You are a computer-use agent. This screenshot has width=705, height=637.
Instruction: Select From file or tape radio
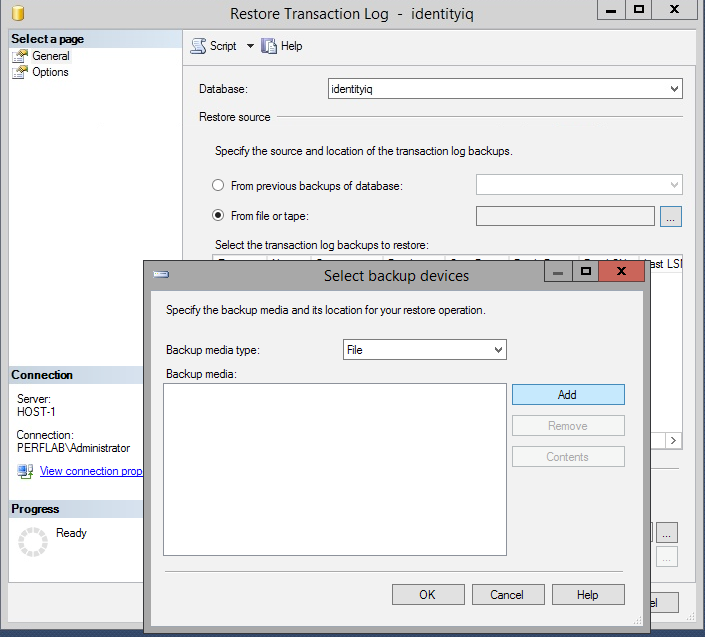(218, 215)
